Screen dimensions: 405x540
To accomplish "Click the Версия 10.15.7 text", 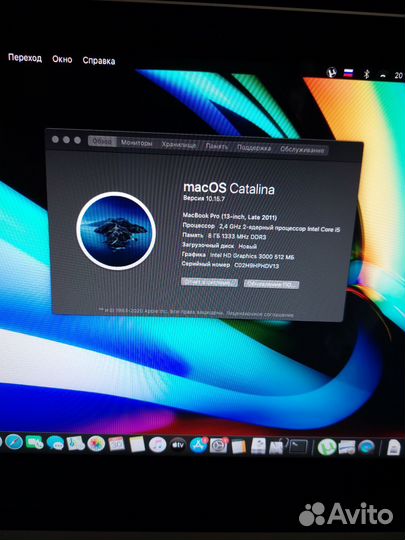I will 204,198.
